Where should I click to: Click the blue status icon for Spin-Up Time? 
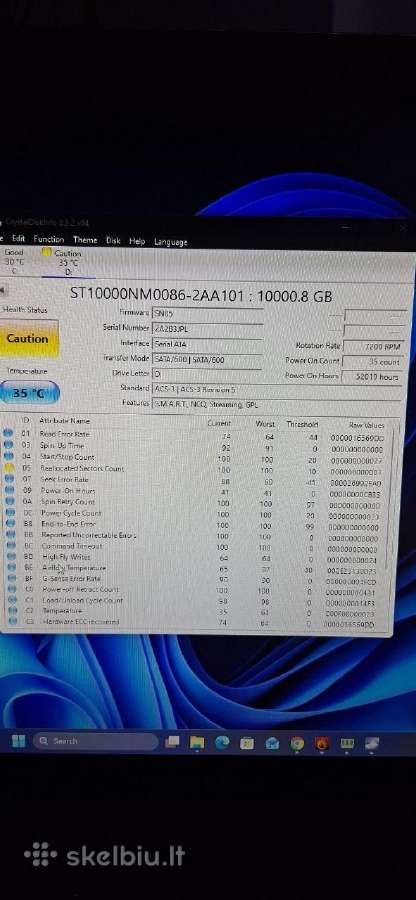pyautogui.click(x=8, y=445)
